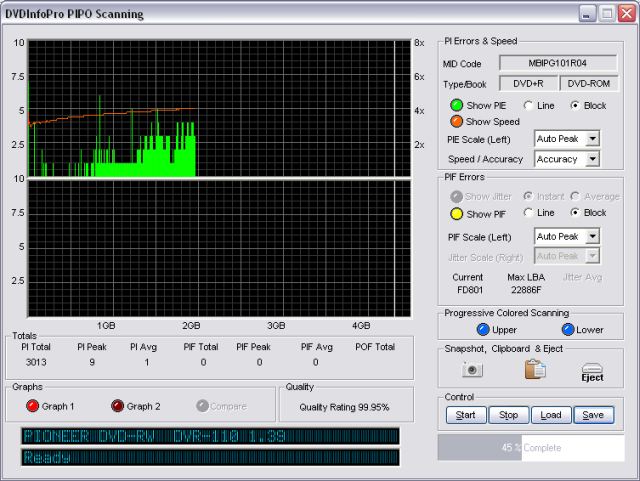Click the PI Peak value 9

pos(92,362)
